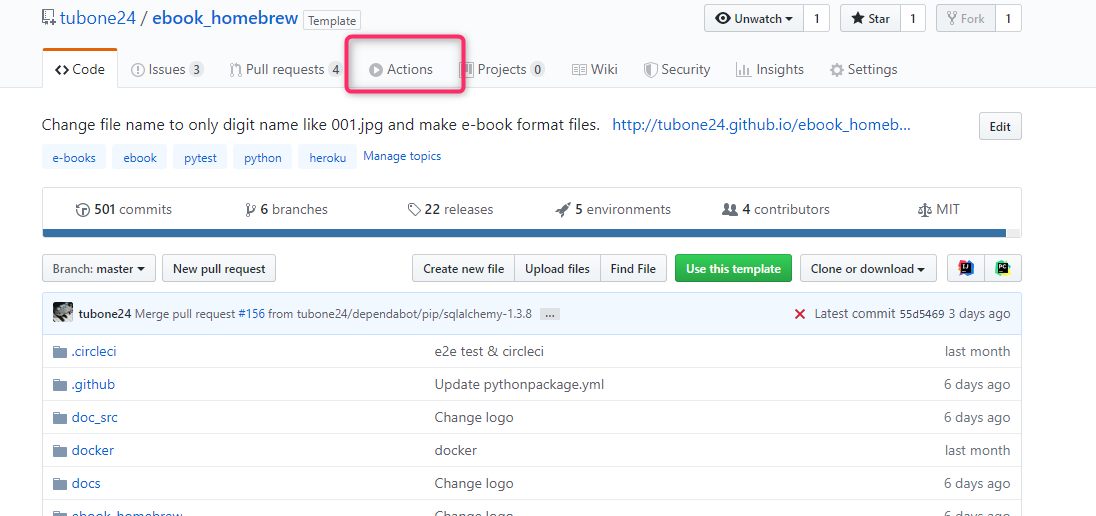Image resolution: width=1096 pixels, height=516 pixels.
Task: Open the tubone24.github.io website link
Action: 762,126
